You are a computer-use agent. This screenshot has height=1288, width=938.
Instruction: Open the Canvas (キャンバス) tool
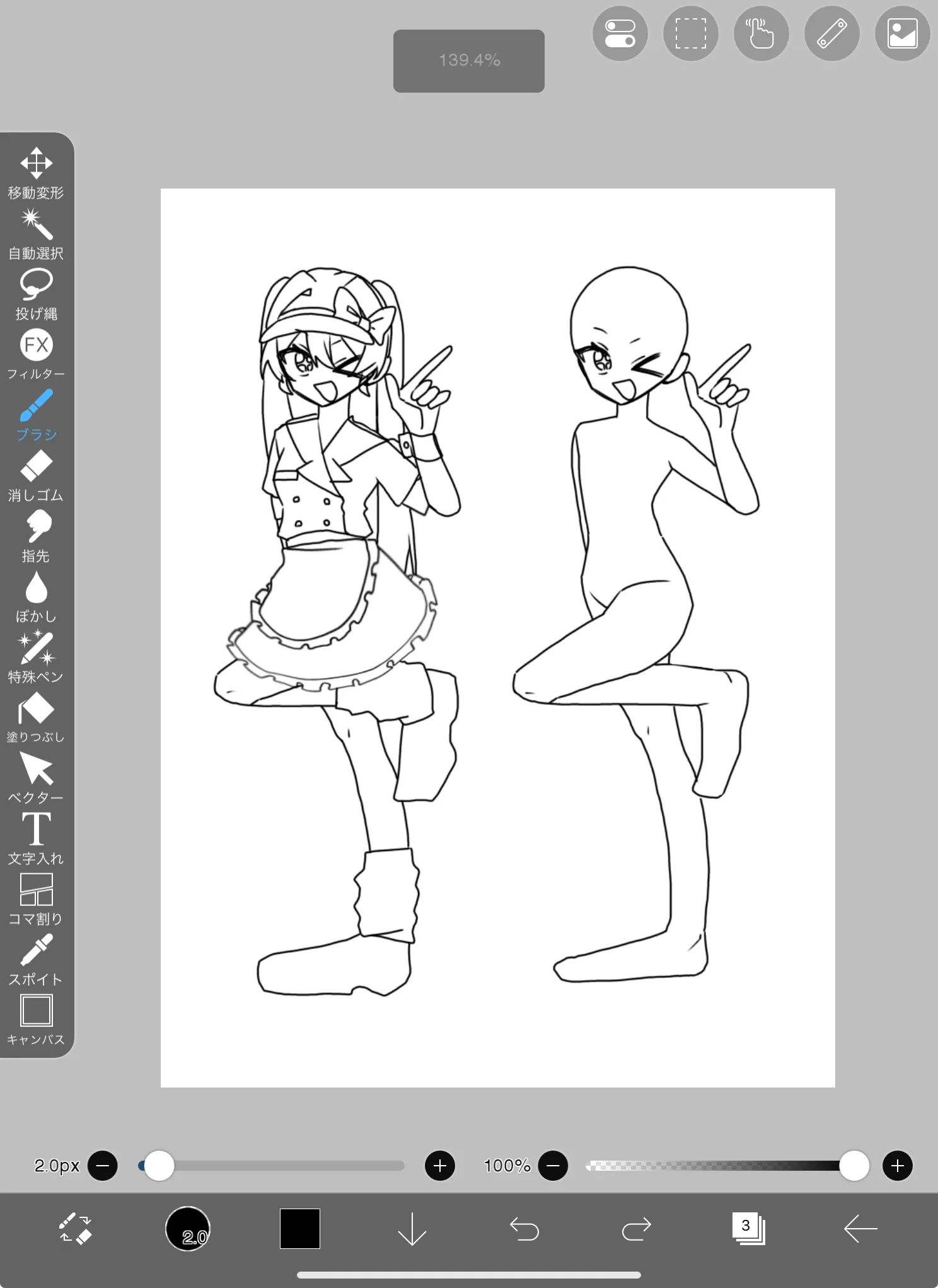tap(36, 1021)
